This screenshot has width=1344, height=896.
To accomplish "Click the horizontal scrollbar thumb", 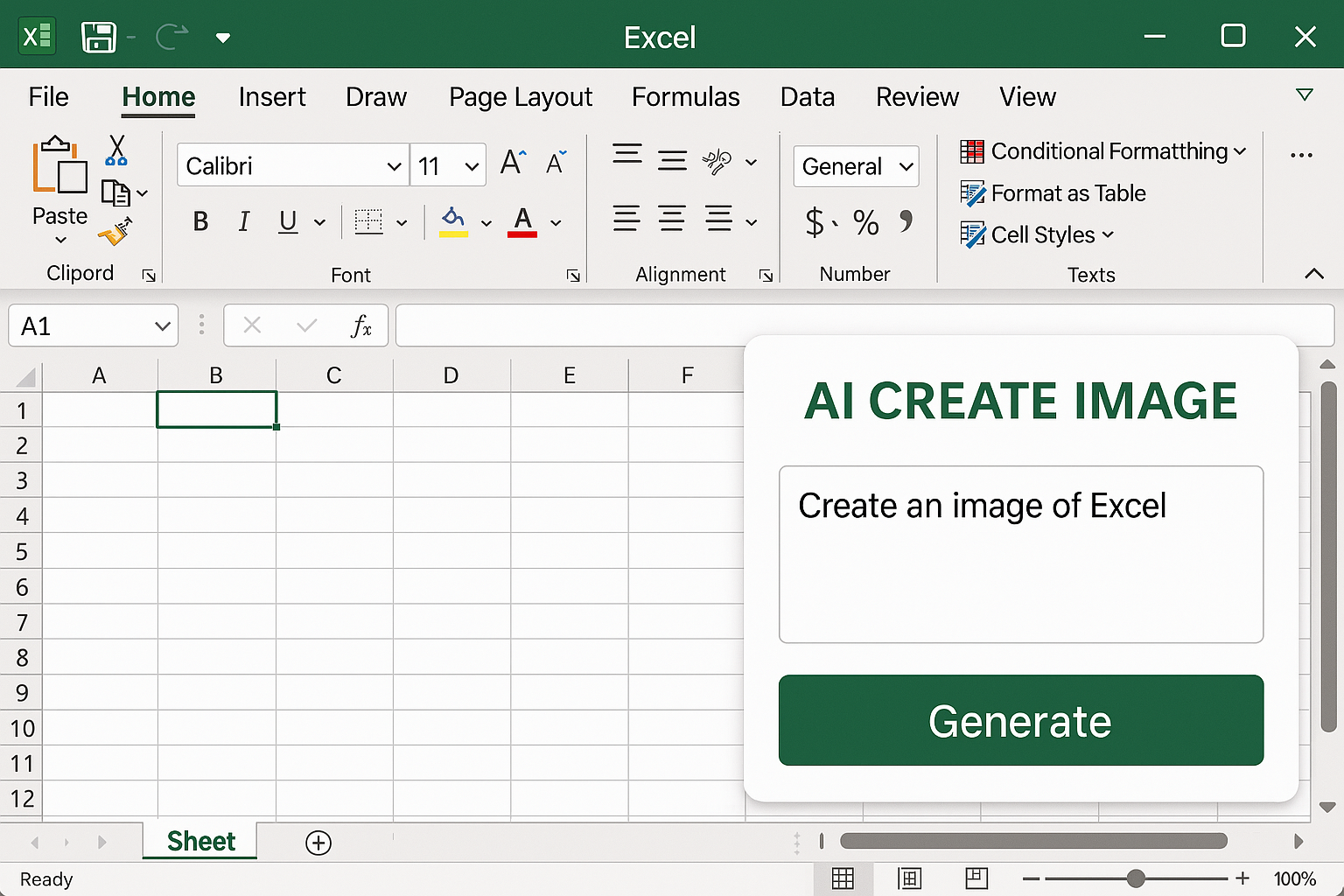I will [x=1033, y=841].
